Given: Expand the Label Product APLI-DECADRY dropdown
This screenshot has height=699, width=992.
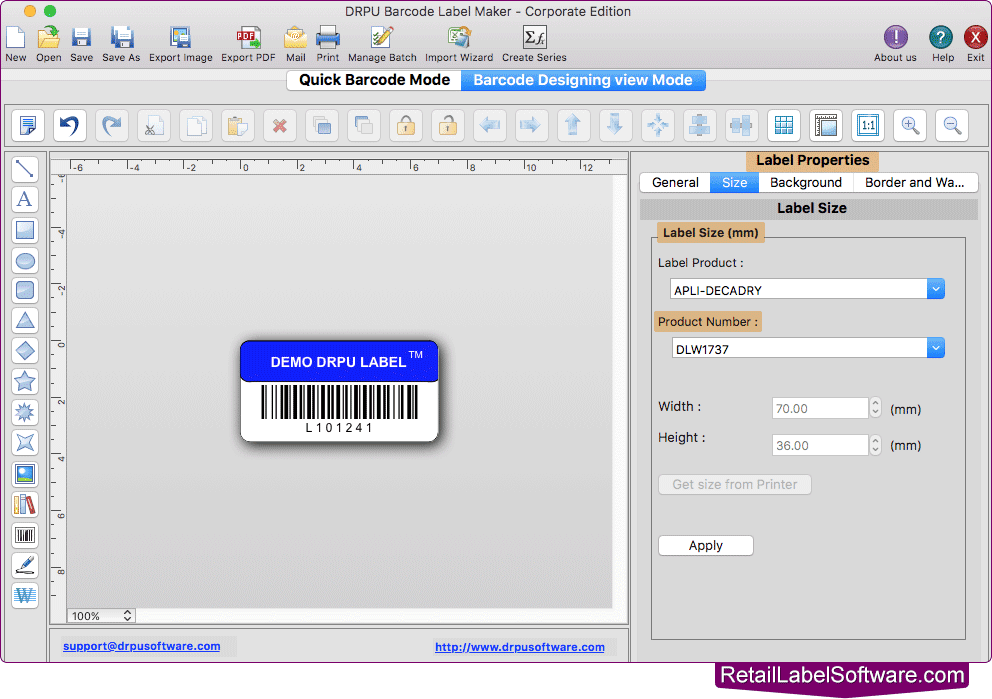Looking at the screenshot, I should [936, 289].
